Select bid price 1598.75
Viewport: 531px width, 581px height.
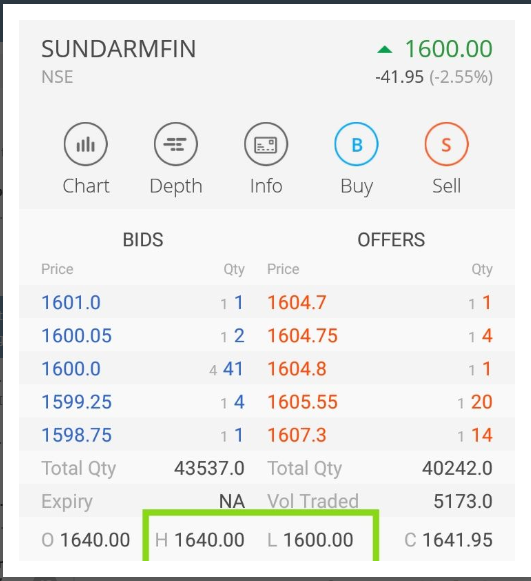click(x=77, y=435)
